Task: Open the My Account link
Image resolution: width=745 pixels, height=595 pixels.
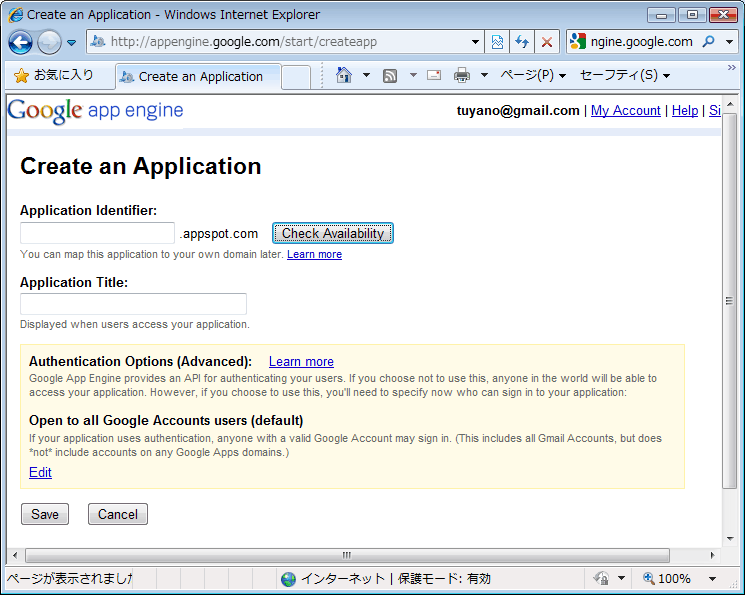Action: pos(625,111)
